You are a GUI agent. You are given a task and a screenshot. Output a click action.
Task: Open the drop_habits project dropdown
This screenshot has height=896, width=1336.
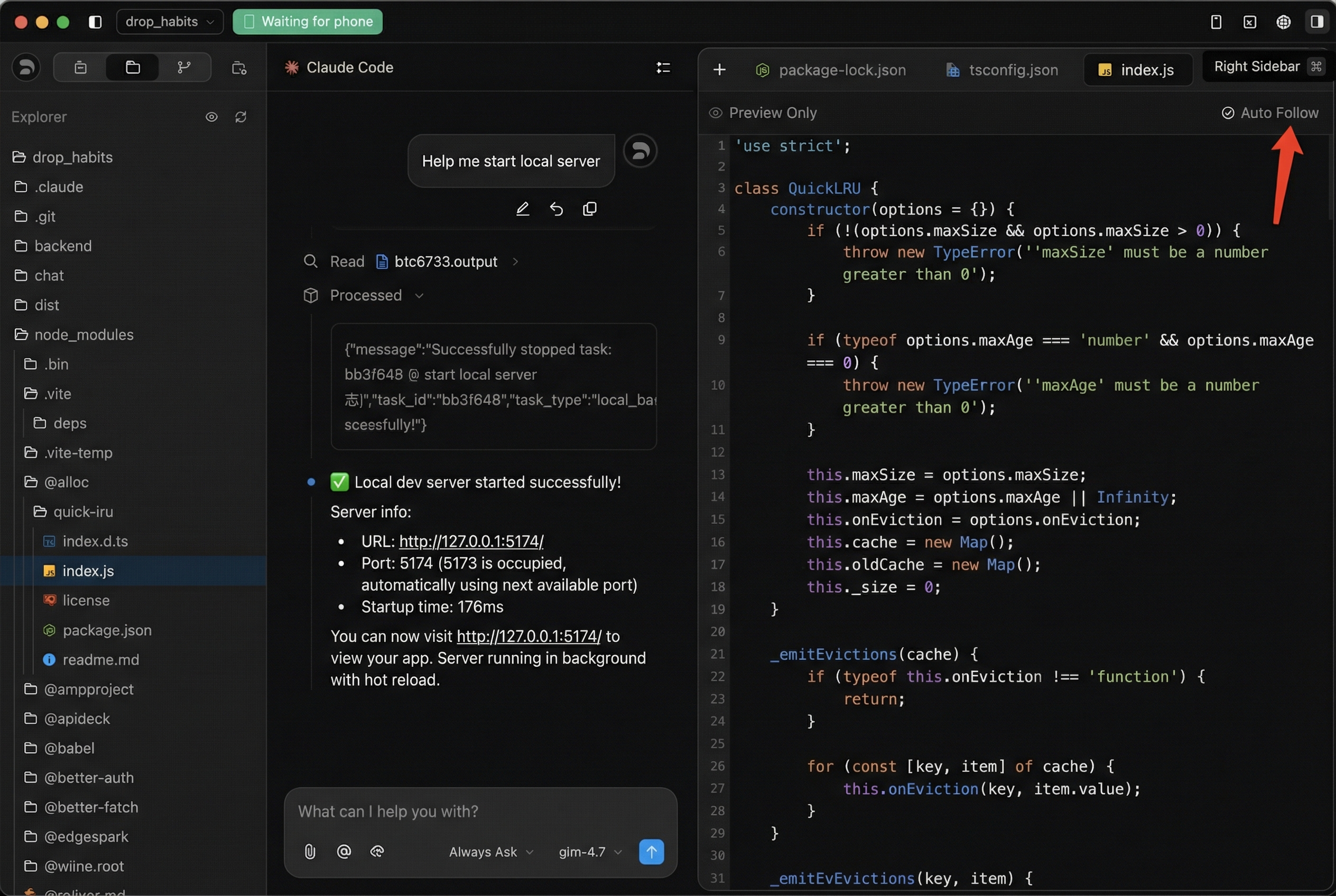tap(169, 22)
